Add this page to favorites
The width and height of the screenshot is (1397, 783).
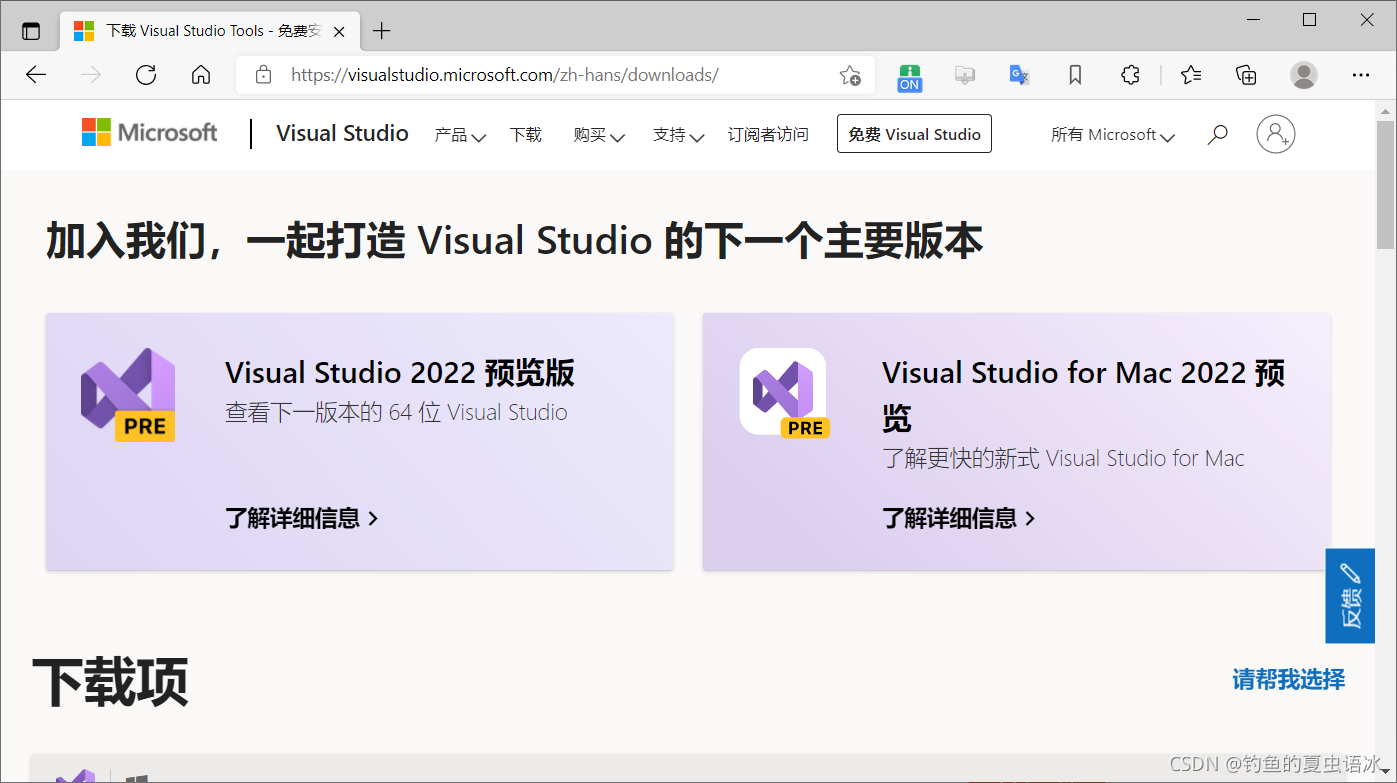850,75
